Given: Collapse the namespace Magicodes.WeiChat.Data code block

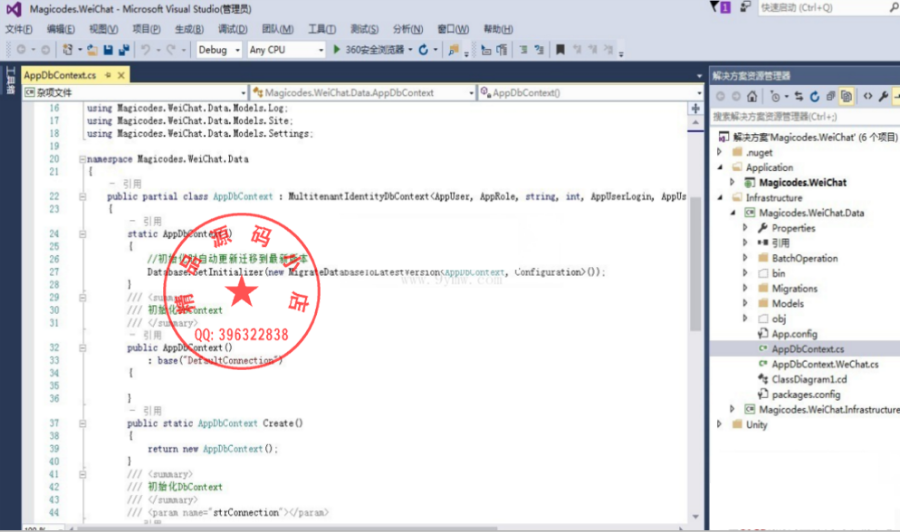Looking at the screenshot, I should (x=82, y=159).
